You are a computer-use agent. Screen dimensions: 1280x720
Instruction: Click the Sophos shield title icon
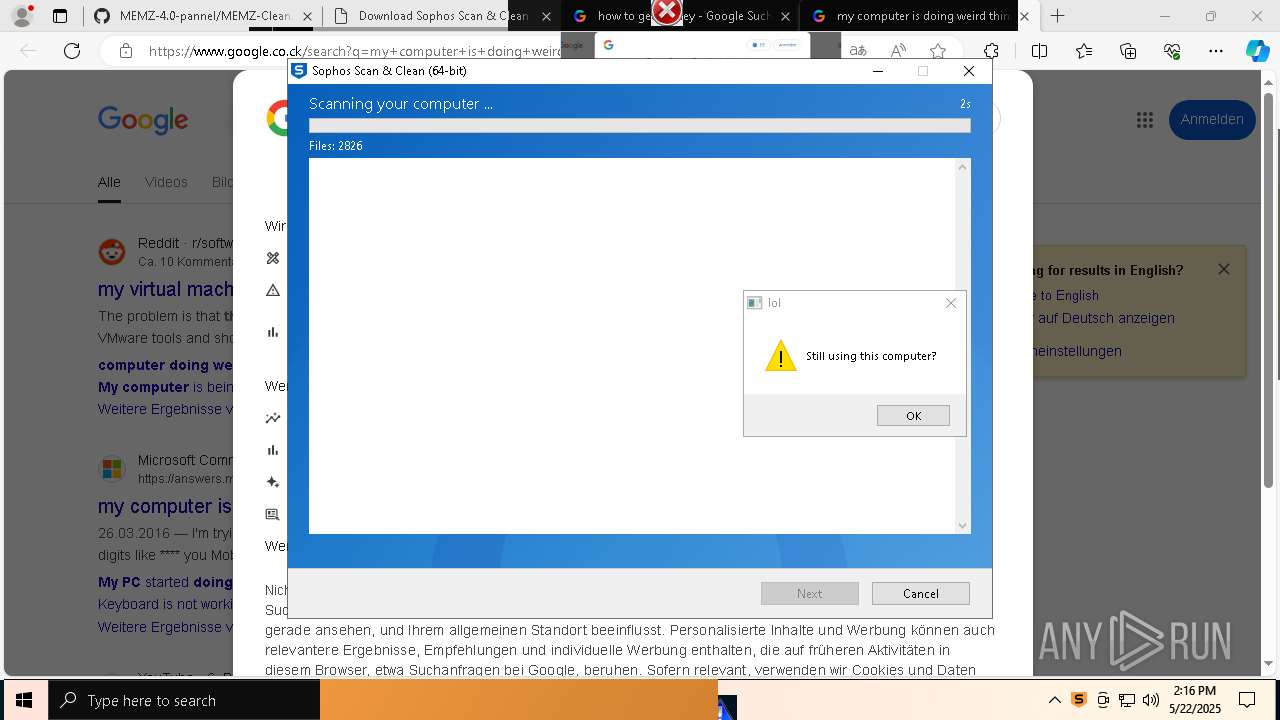point(298,71)
